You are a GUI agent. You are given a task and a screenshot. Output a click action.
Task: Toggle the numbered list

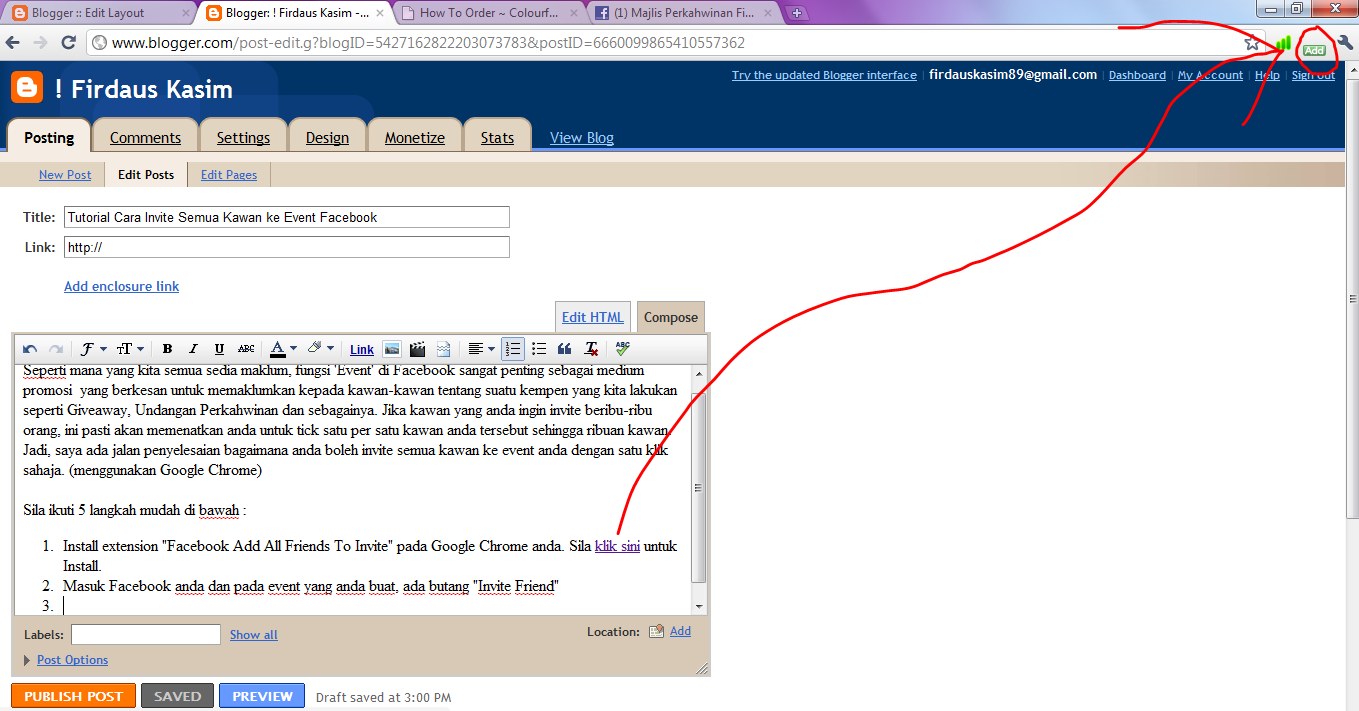513,349
